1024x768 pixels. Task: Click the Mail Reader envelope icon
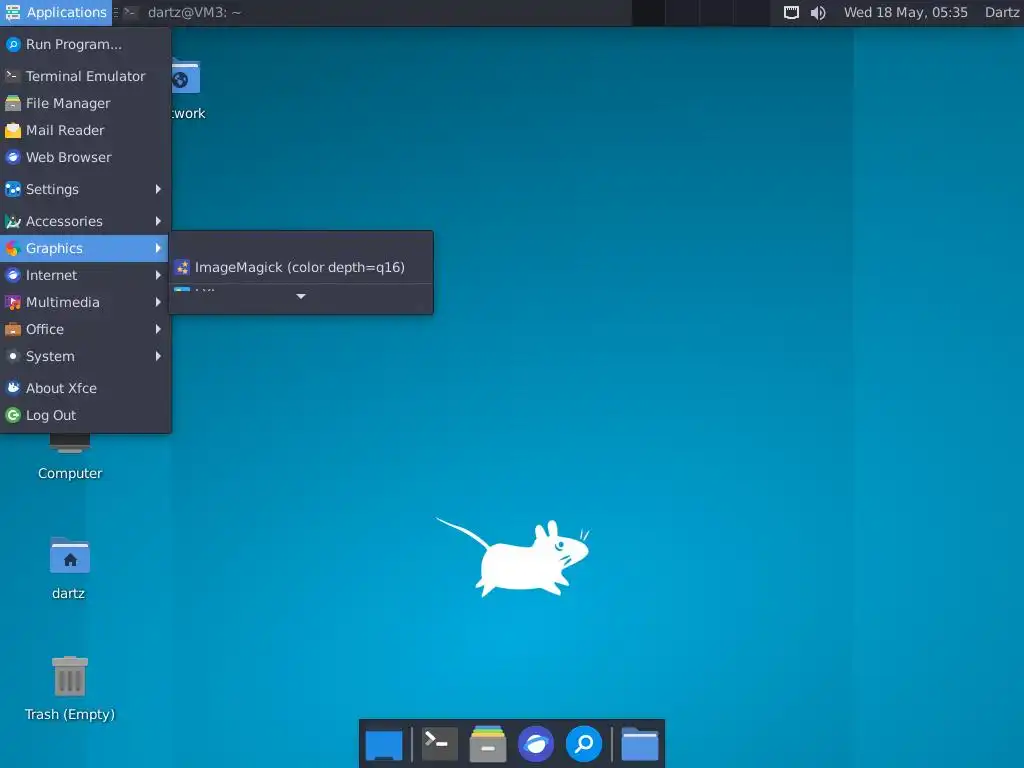tap(13, 131)
